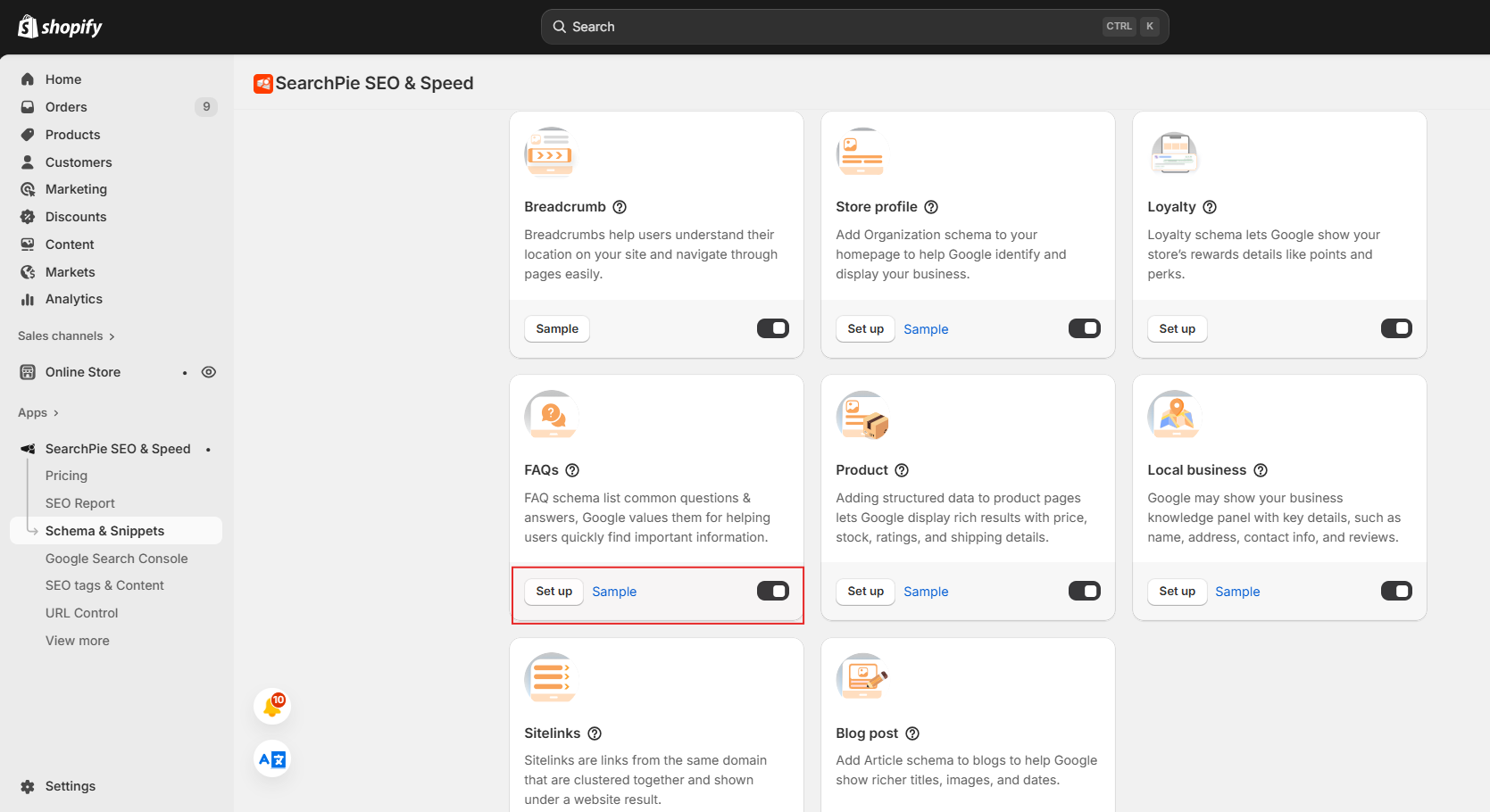The image size is (1490, 812).
Task: Select Schema & Snippets in sidebar
Action: pos(104,530)
